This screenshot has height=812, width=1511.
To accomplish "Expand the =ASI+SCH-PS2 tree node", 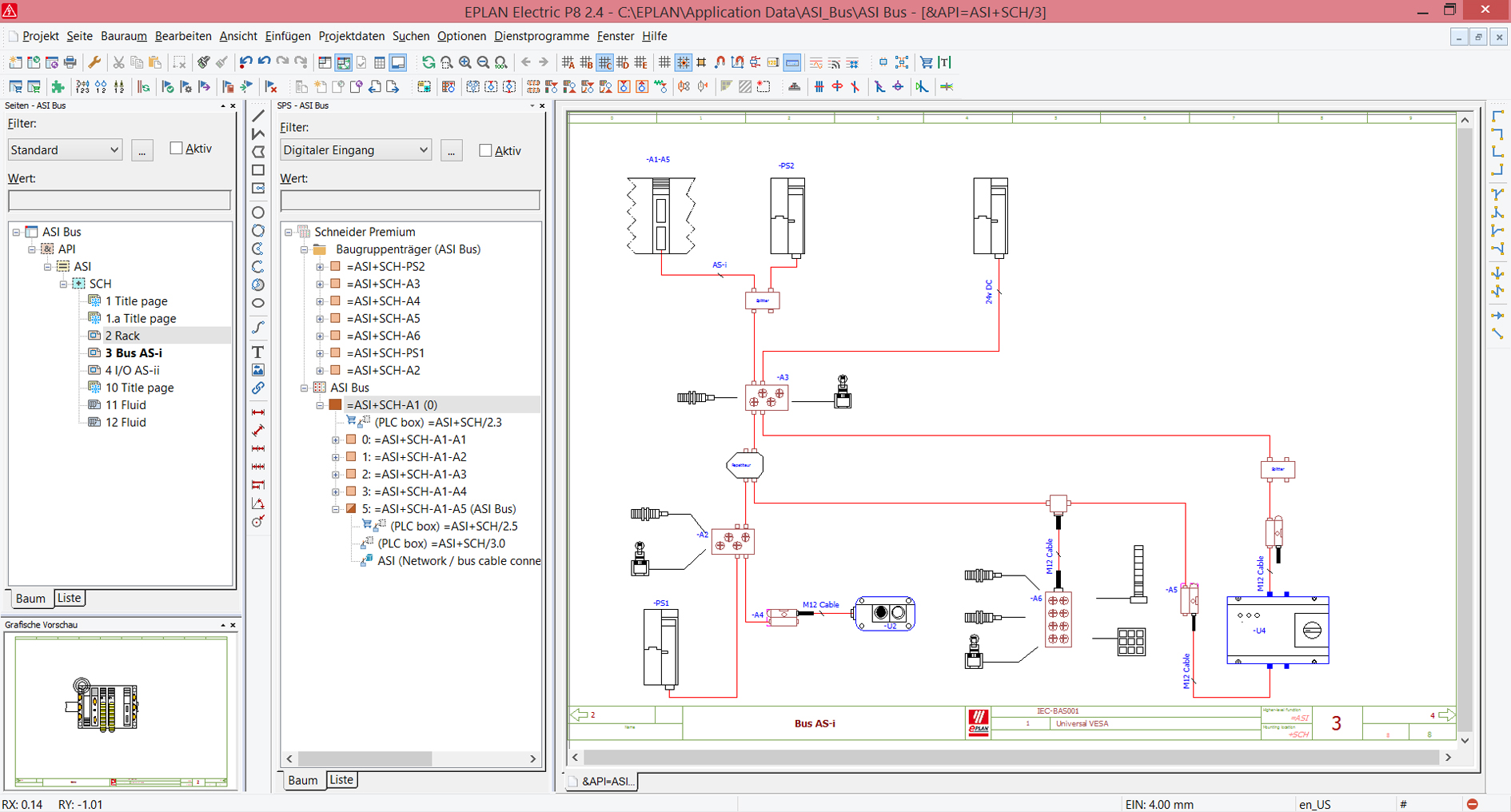I will pyautogui.click(x=319, y=266).
